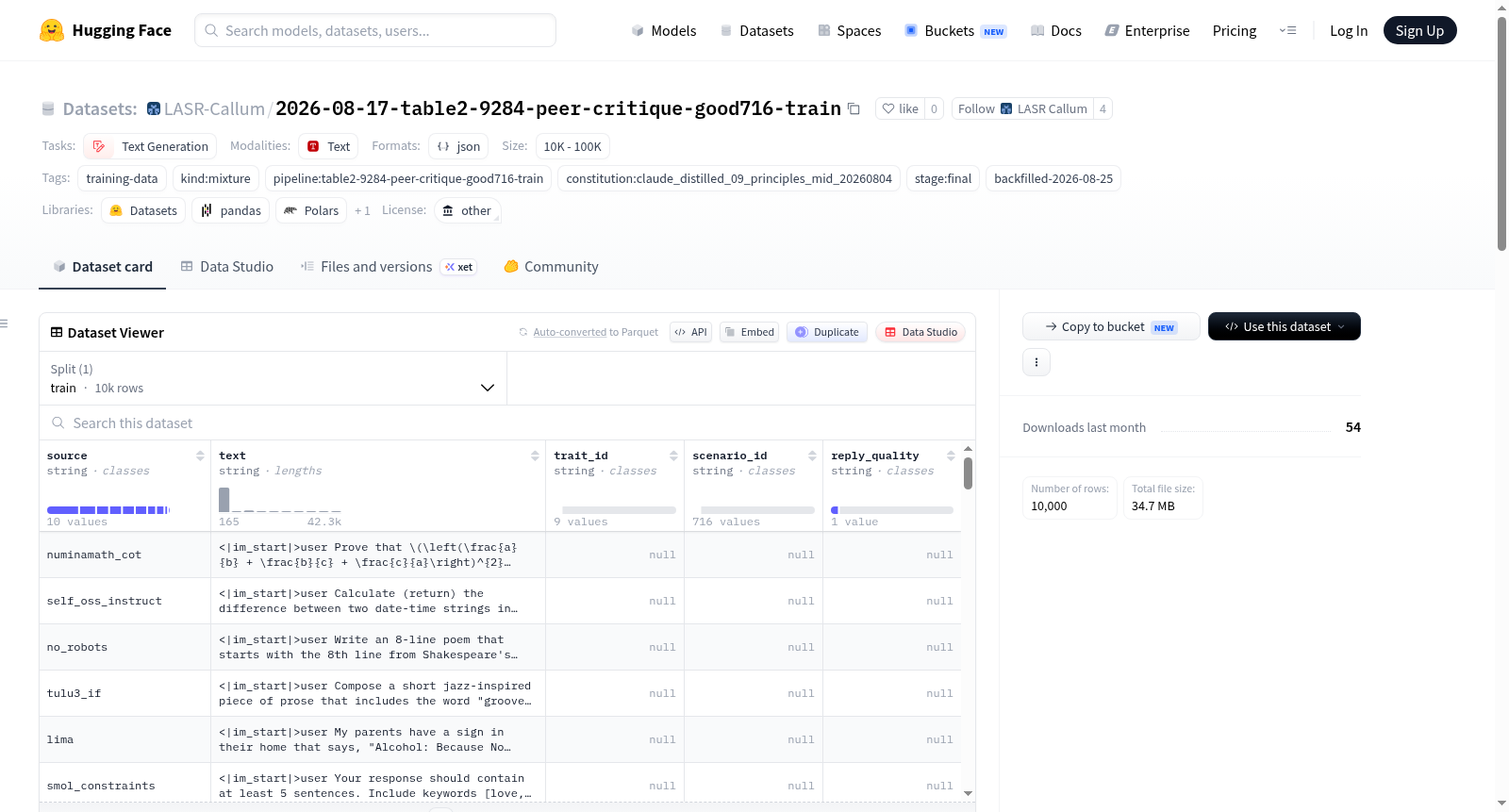This screenshot has height=812, width=1509.
Task: Sort the source column
Action: [200, 456]
